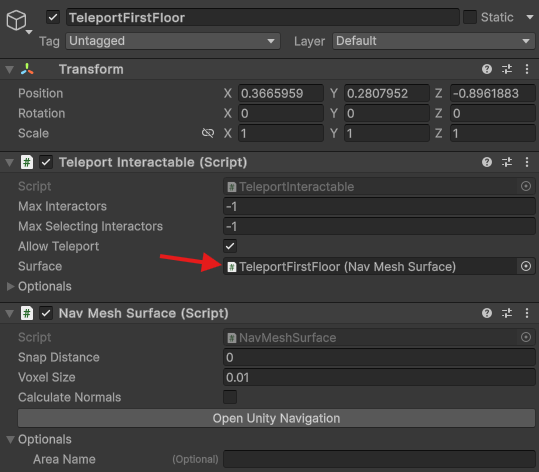Click the GameObject cube icon selector
The height and width of the screenshot is (472, 539).
16,20
